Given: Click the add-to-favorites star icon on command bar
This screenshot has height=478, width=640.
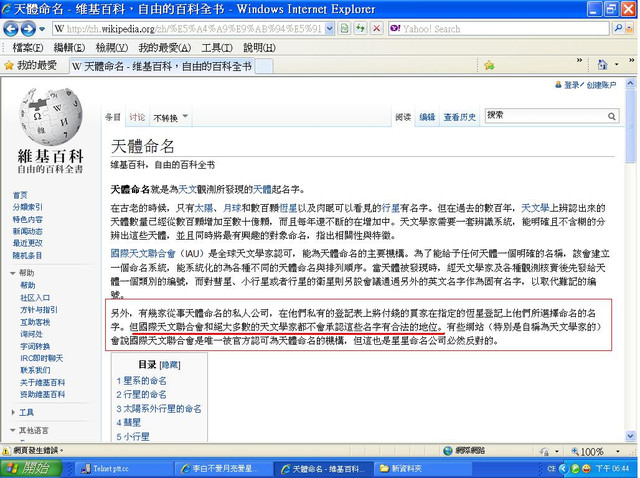Looking at the screenshot, I should tap(489, 65).
